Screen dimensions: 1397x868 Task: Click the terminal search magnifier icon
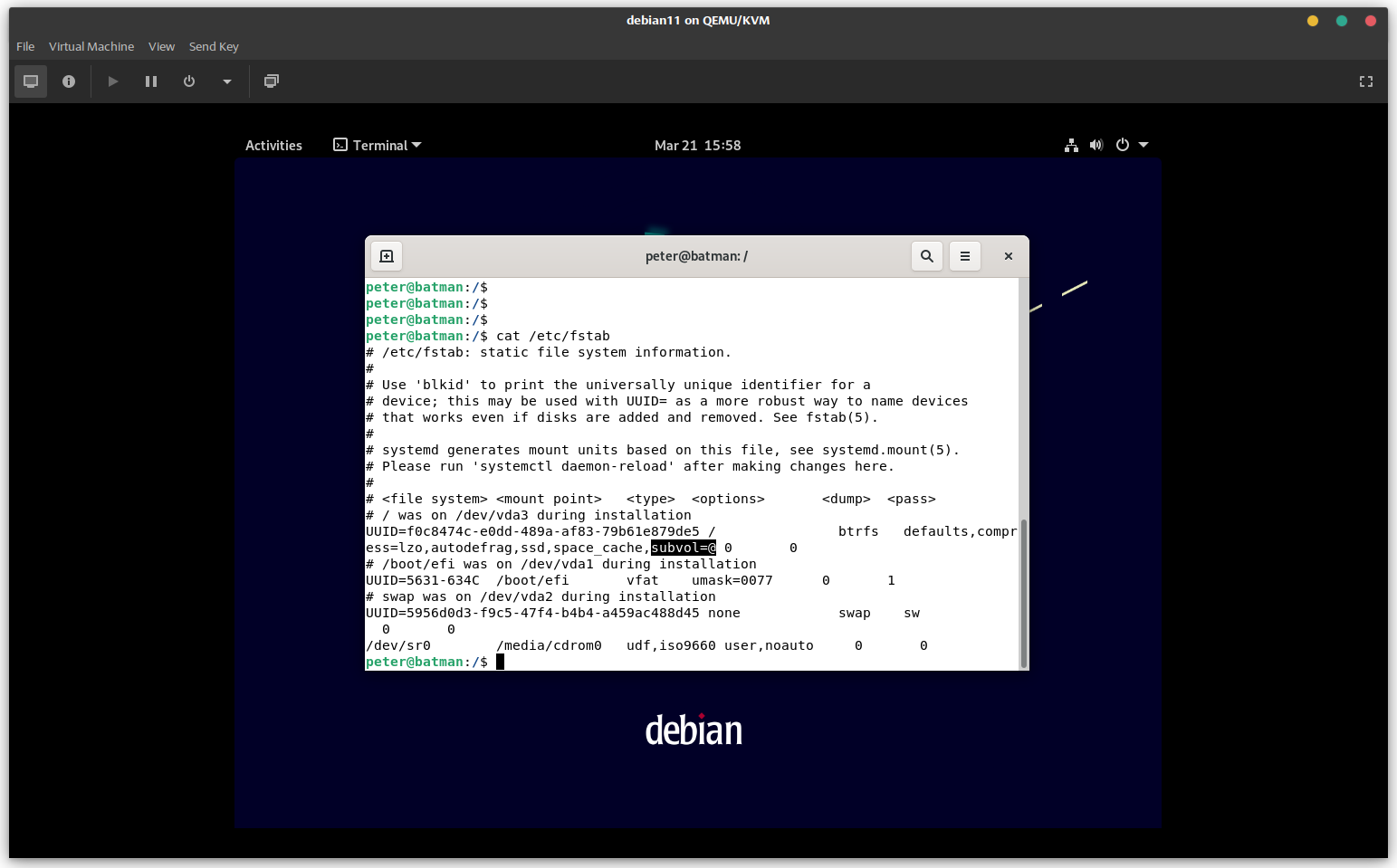(926, 256)
